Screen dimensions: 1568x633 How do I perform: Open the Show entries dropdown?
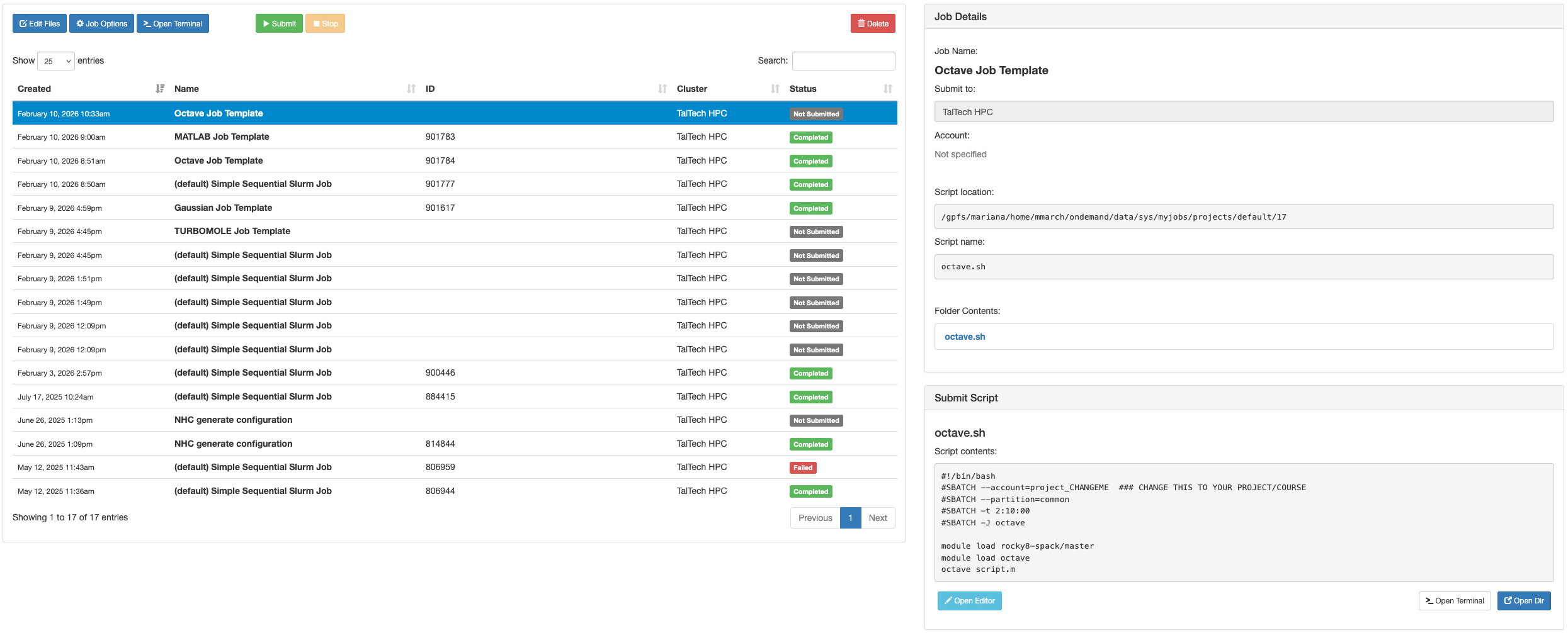[x=56, y=60]
